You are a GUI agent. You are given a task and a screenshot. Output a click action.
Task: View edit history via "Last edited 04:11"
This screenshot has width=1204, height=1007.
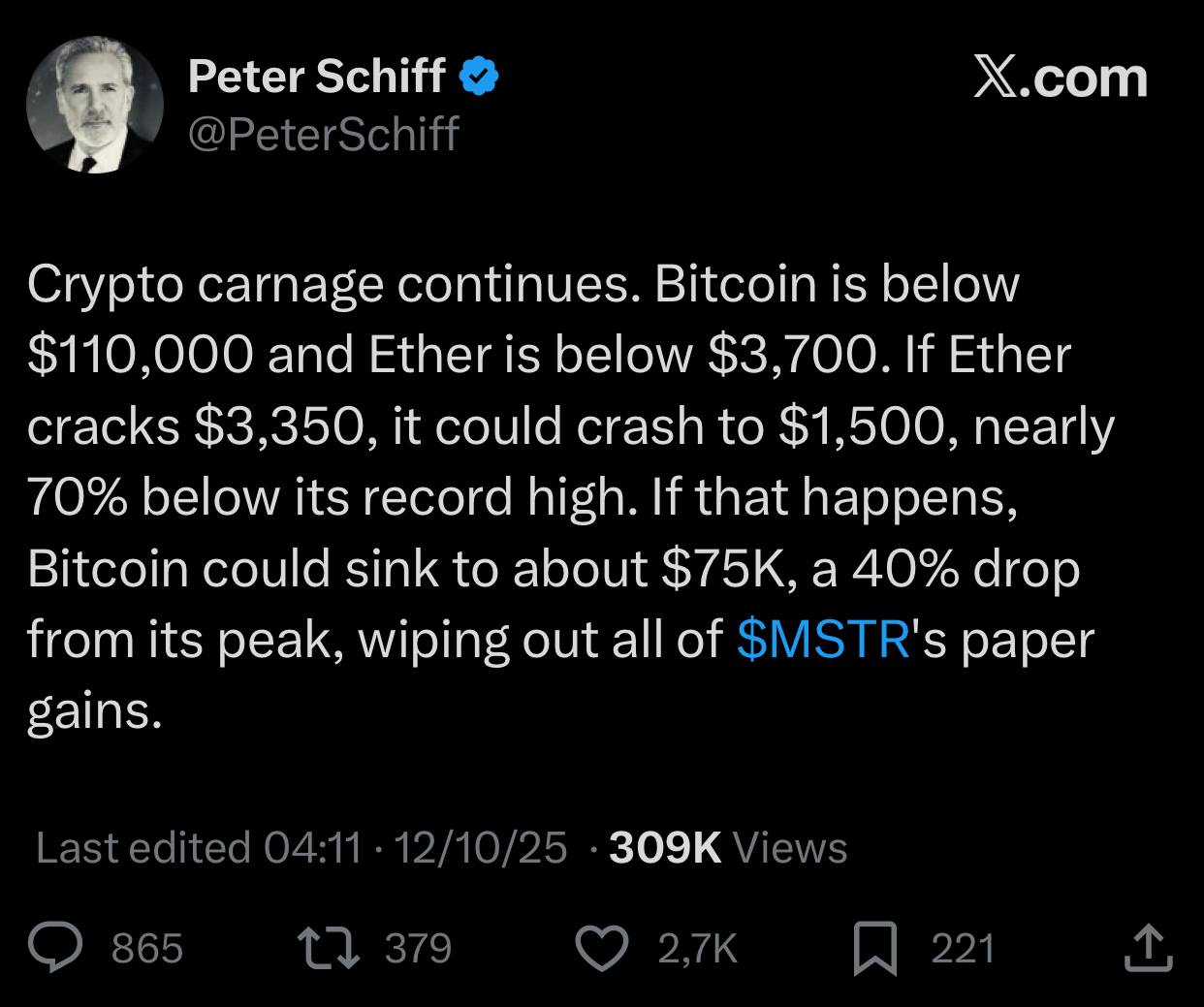point(198,848)
